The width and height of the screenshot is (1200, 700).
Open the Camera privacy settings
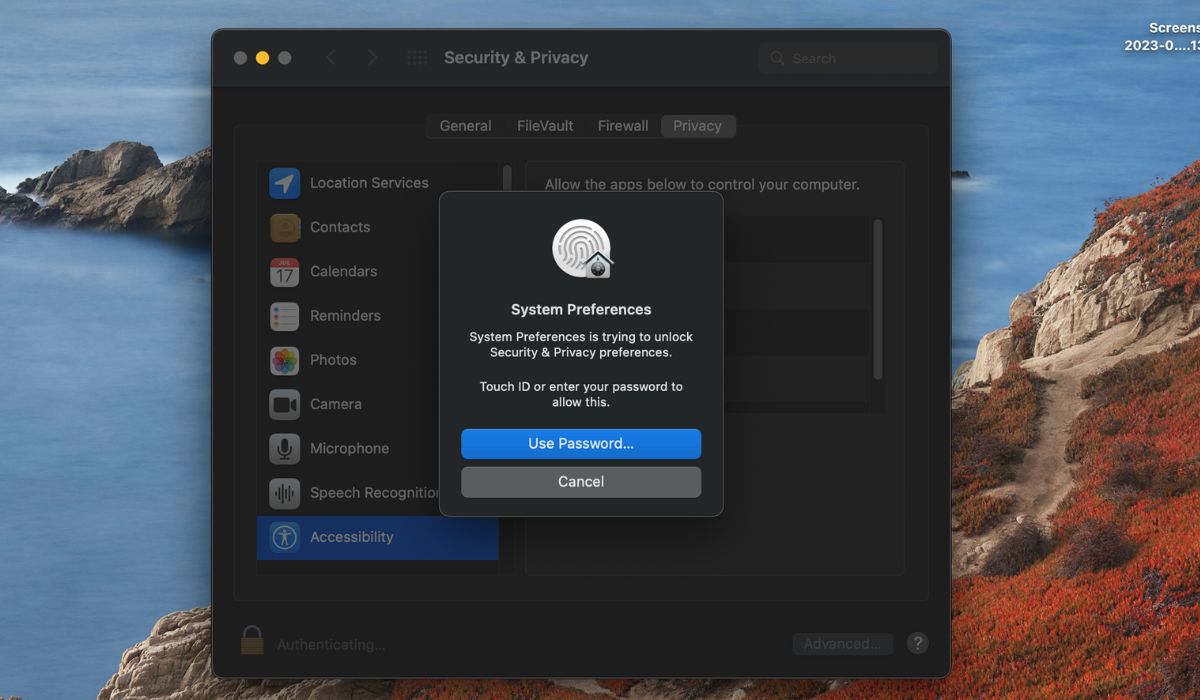point(338,404)
